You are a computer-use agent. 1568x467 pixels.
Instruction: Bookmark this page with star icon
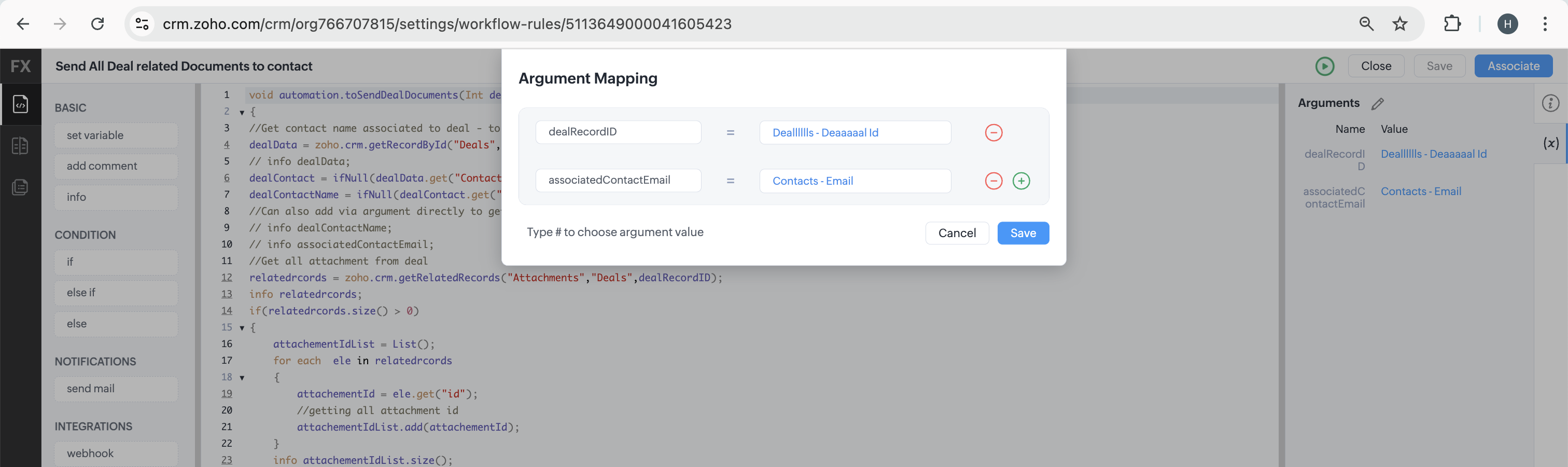tap(1400, 24)
